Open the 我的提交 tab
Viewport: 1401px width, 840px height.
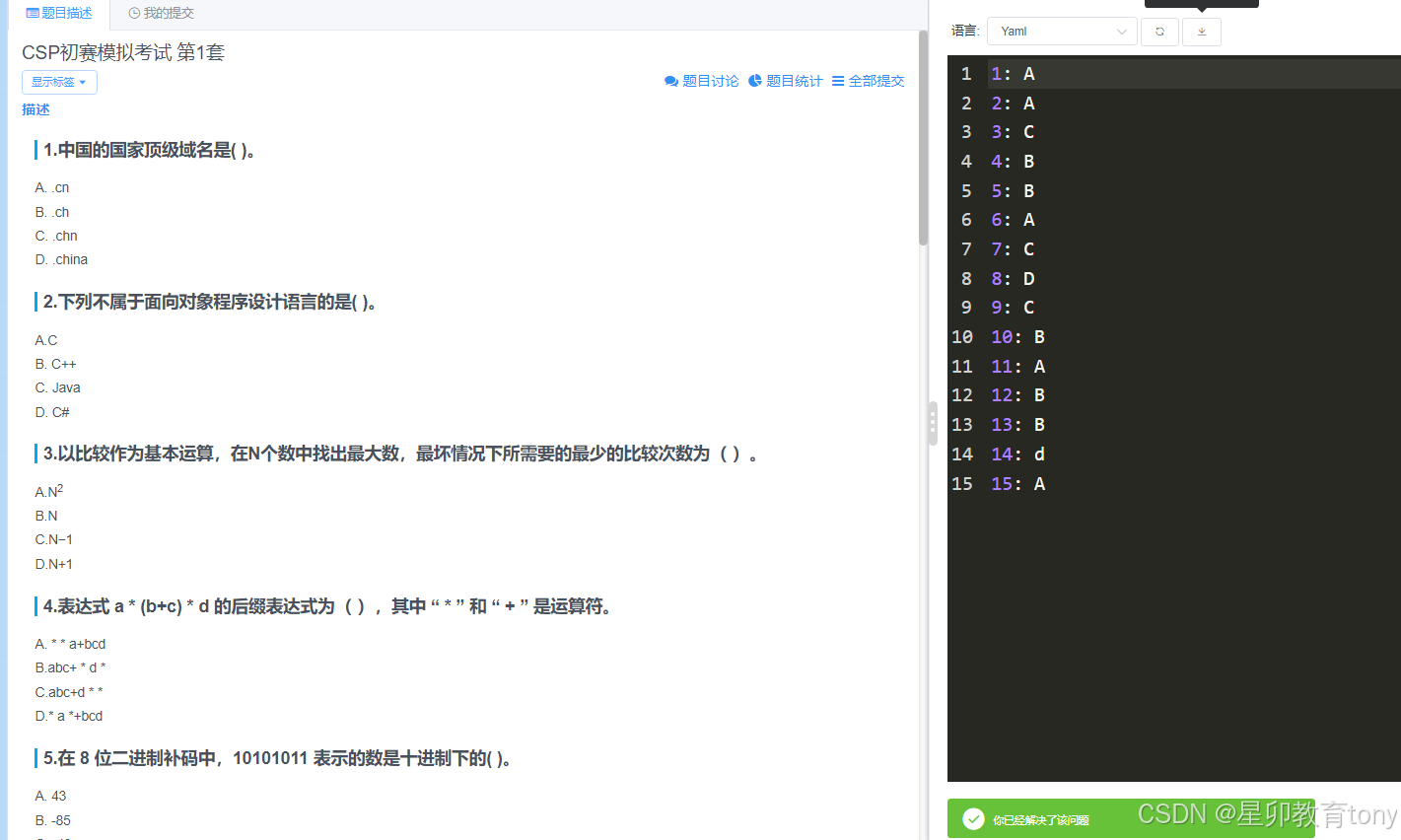tap(162, 13)
